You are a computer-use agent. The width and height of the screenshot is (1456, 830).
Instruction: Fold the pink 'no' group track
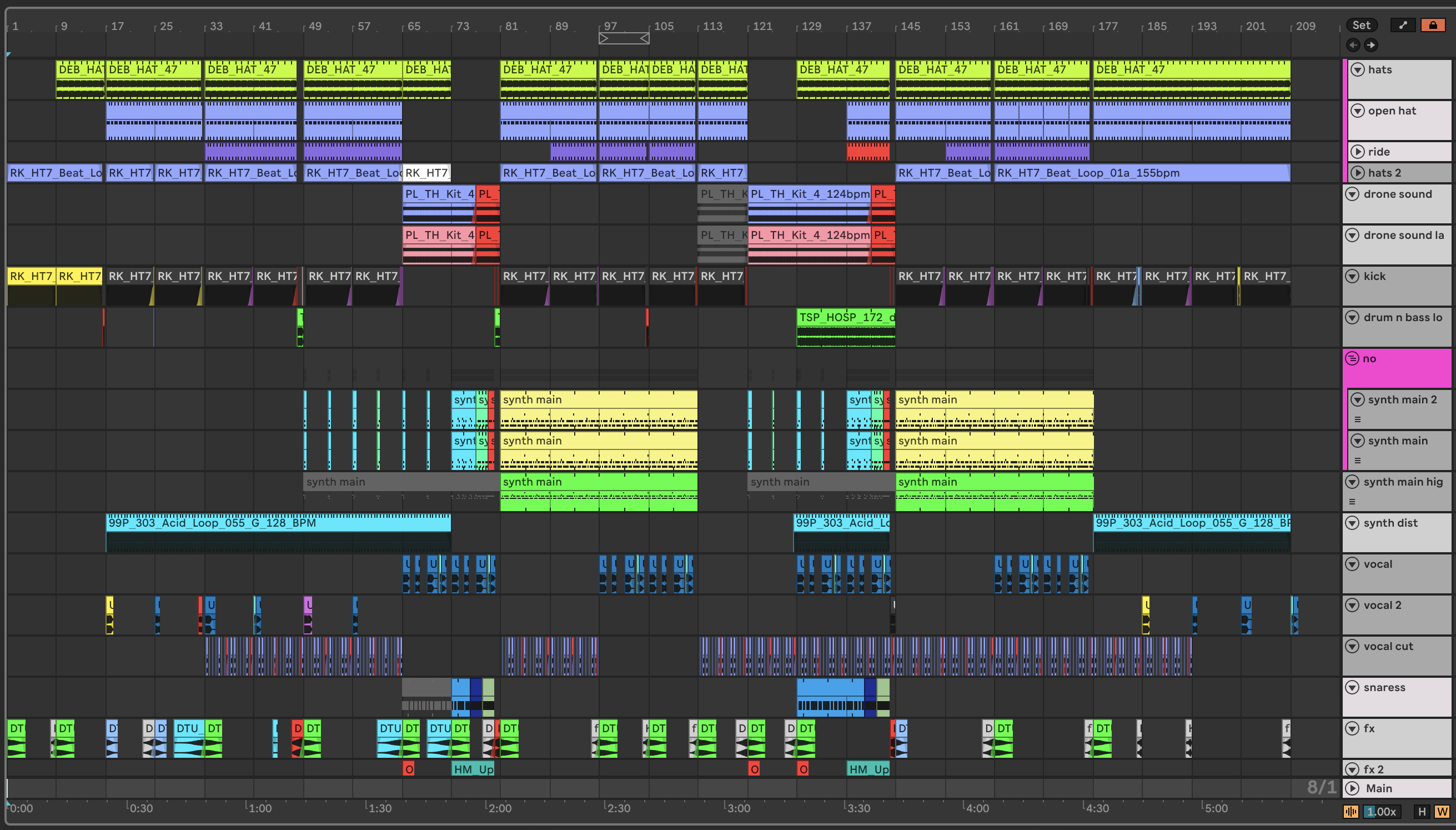click(1352, 358)
